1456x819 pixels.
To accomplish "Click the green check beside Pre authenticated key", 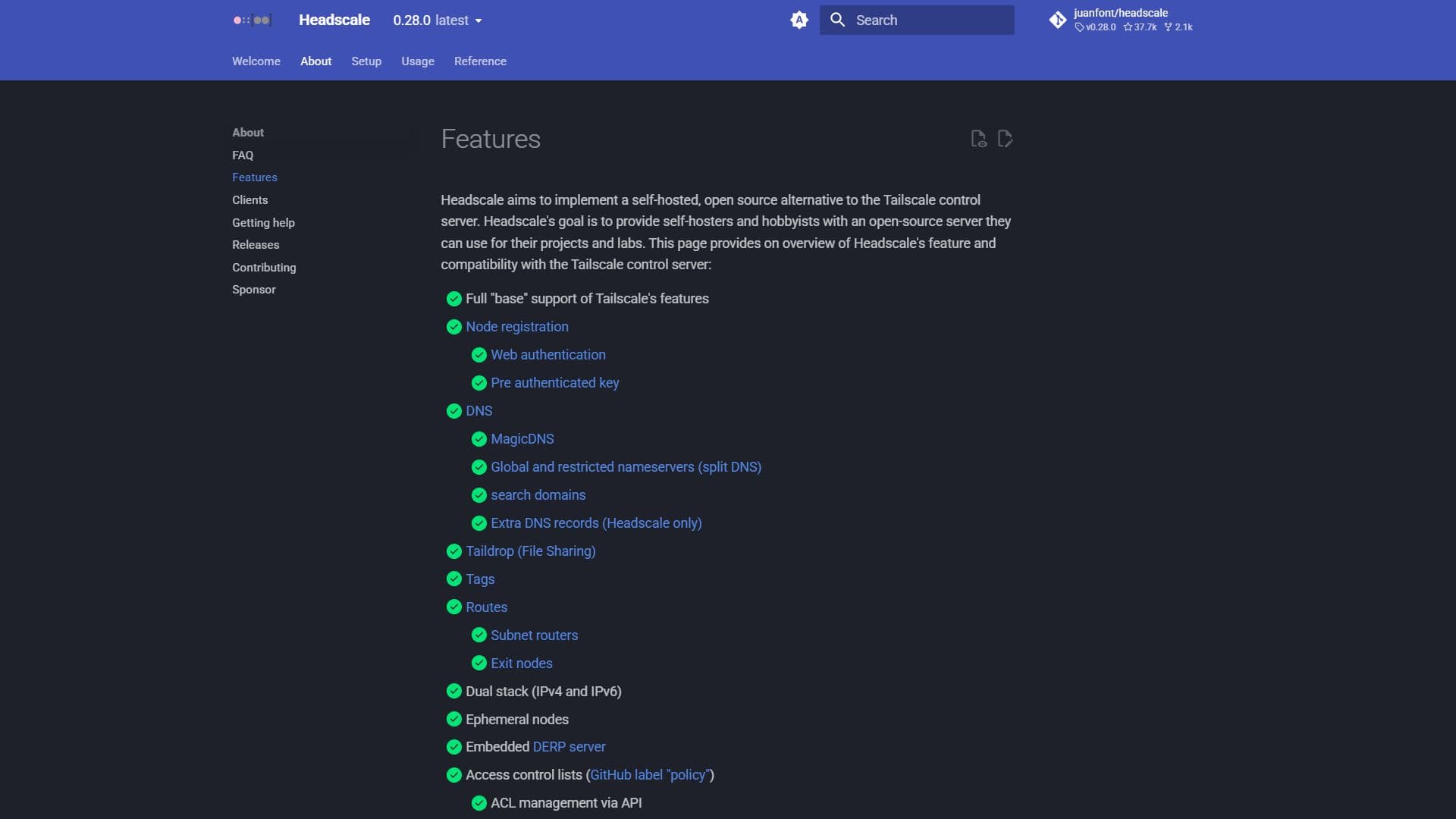I will [x=479, y=383].
